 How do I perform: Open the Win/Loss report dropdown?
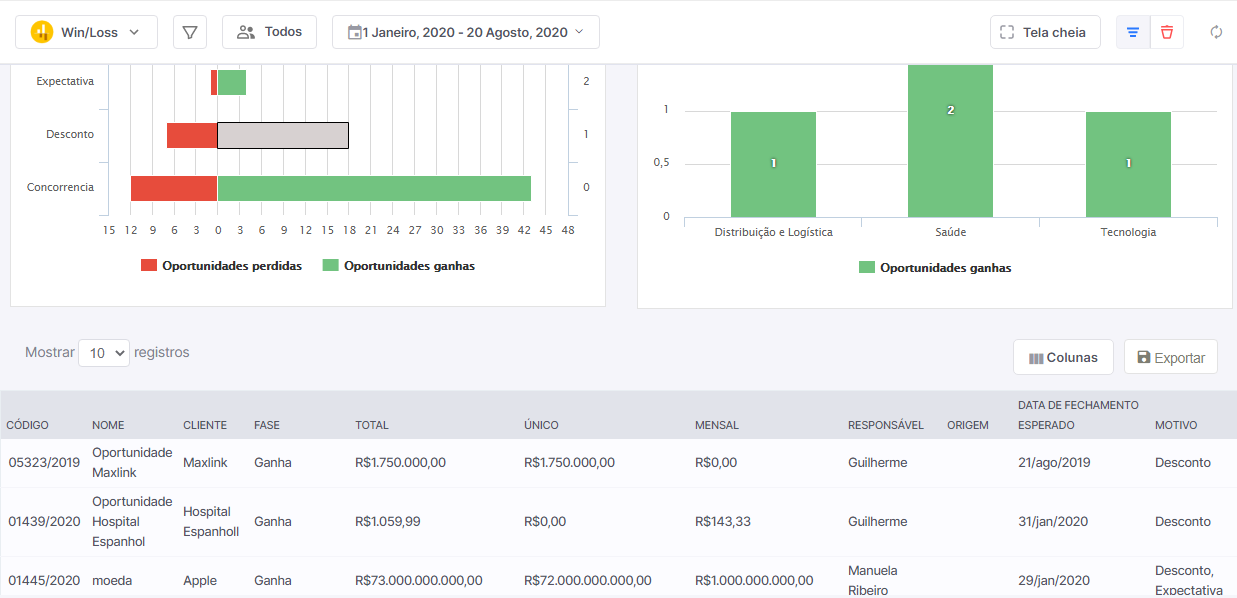(x=86, y=32)
